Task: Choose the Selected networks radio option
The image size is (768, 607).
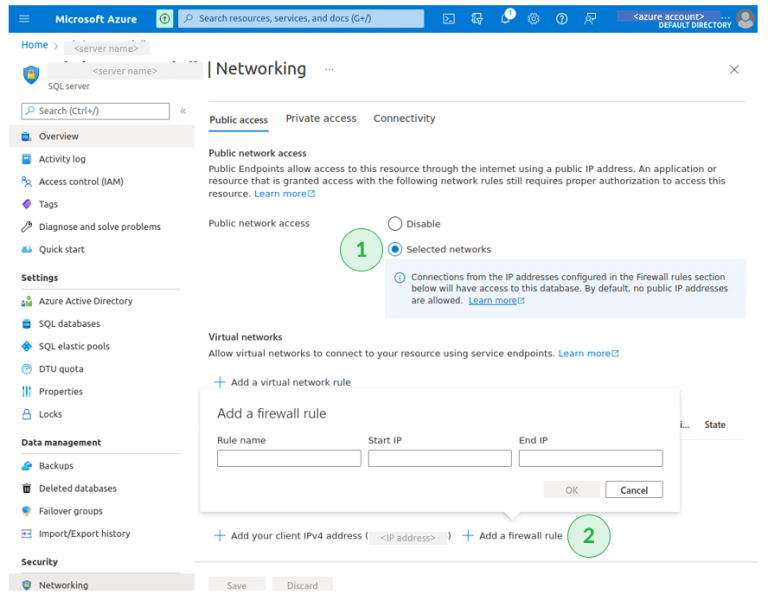Action: point(396,249)
